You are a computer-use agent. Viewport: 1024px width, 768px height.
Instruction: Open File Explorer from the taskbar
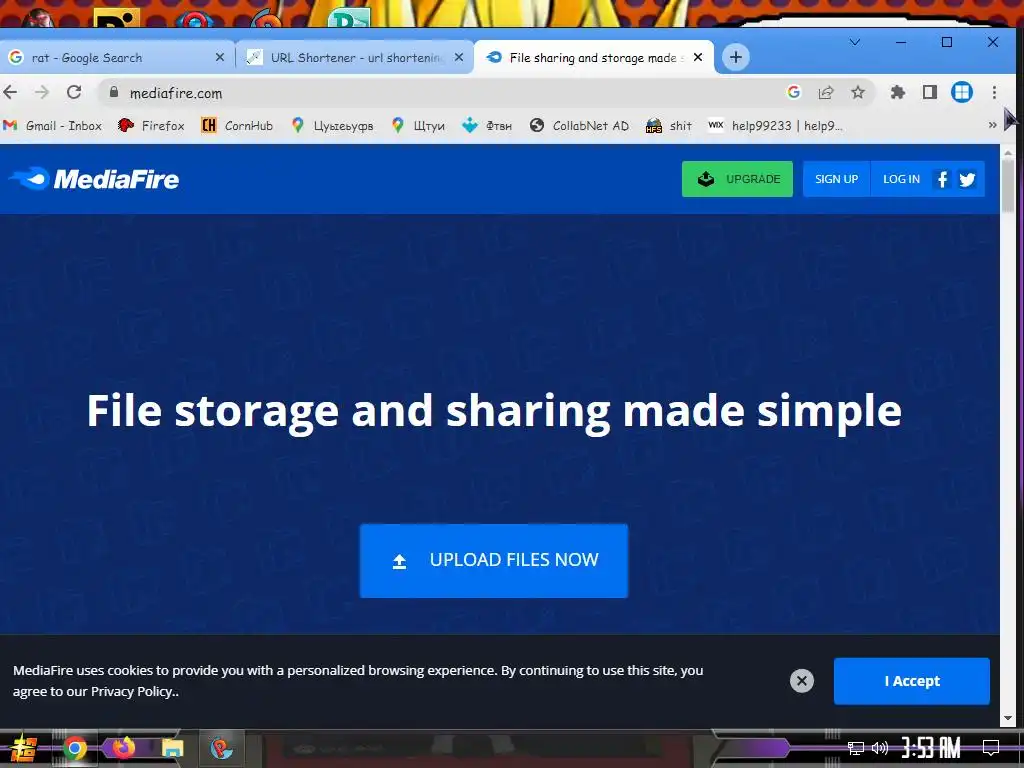[172, 748]
